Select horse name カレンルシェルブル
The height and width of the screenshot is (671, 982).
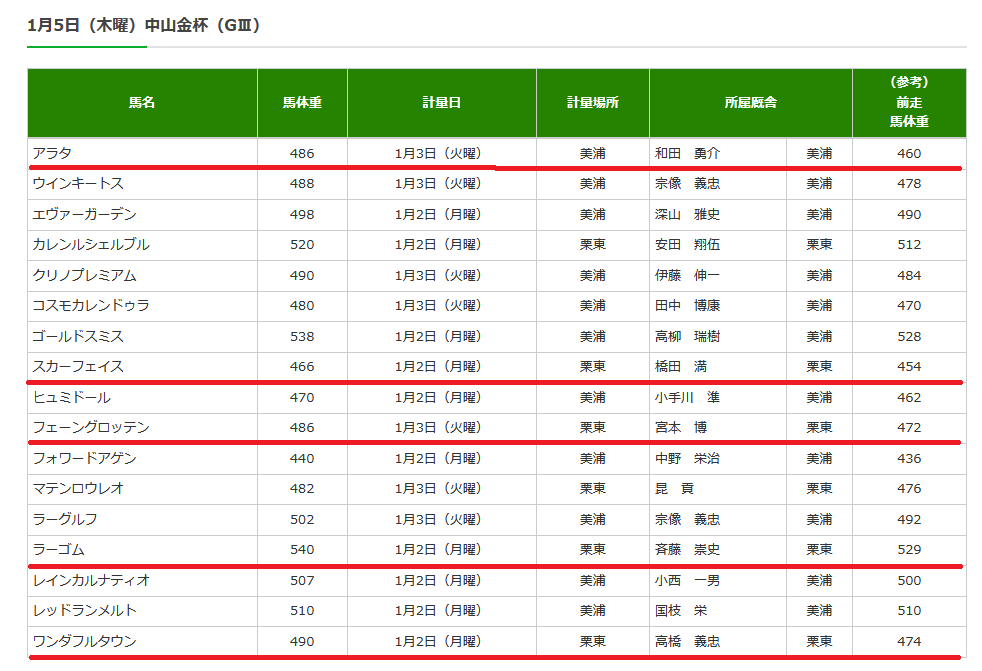(x=91, y=244)
